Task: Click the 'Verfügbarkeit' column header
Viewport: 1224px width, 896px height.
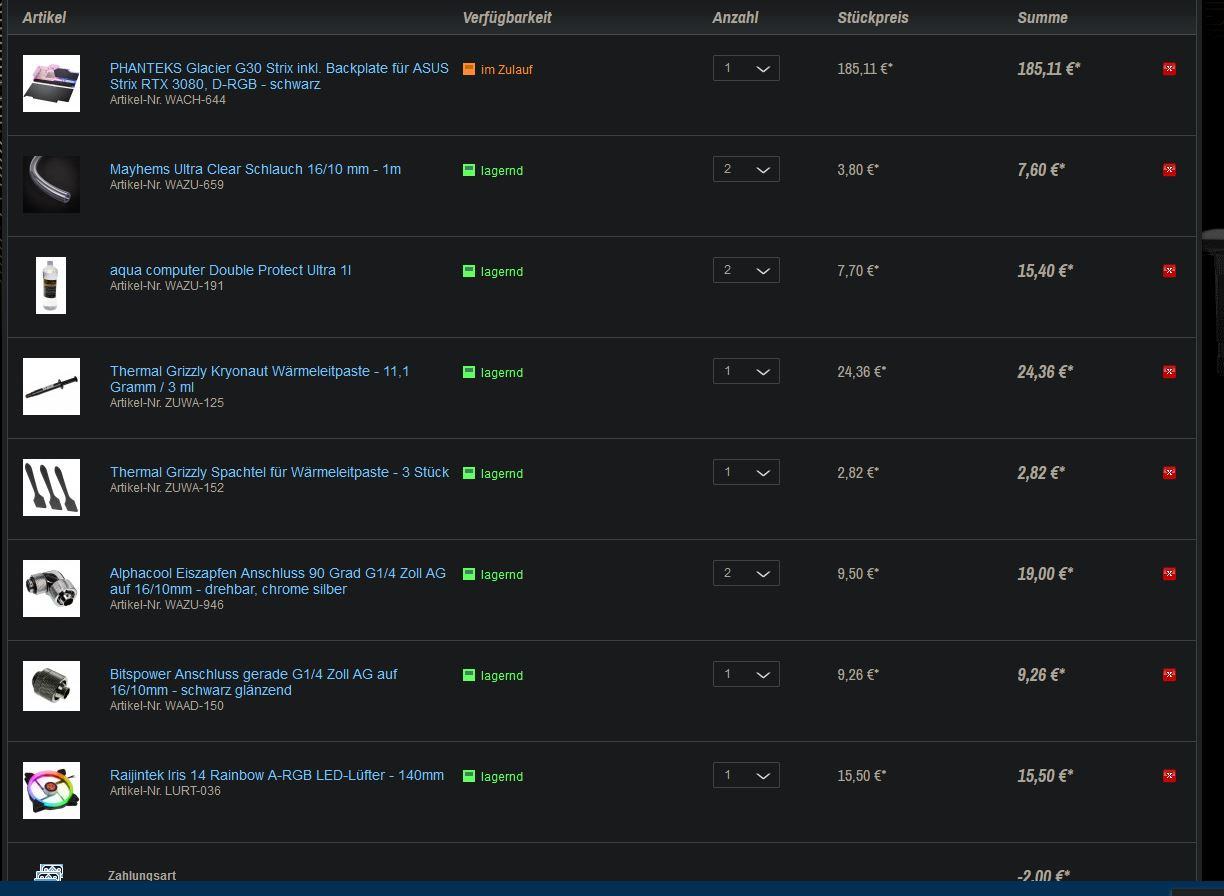Action: [x=507, y=18]
